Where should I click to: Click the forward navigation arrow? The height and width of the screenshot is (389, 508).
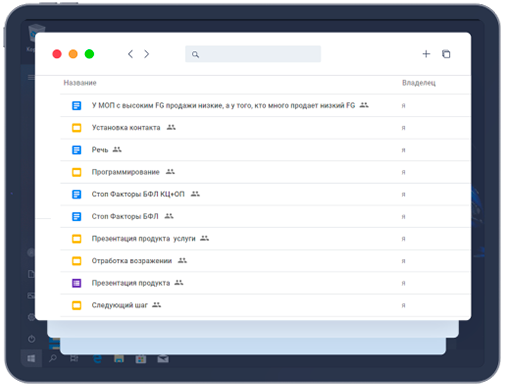point(147,54)
